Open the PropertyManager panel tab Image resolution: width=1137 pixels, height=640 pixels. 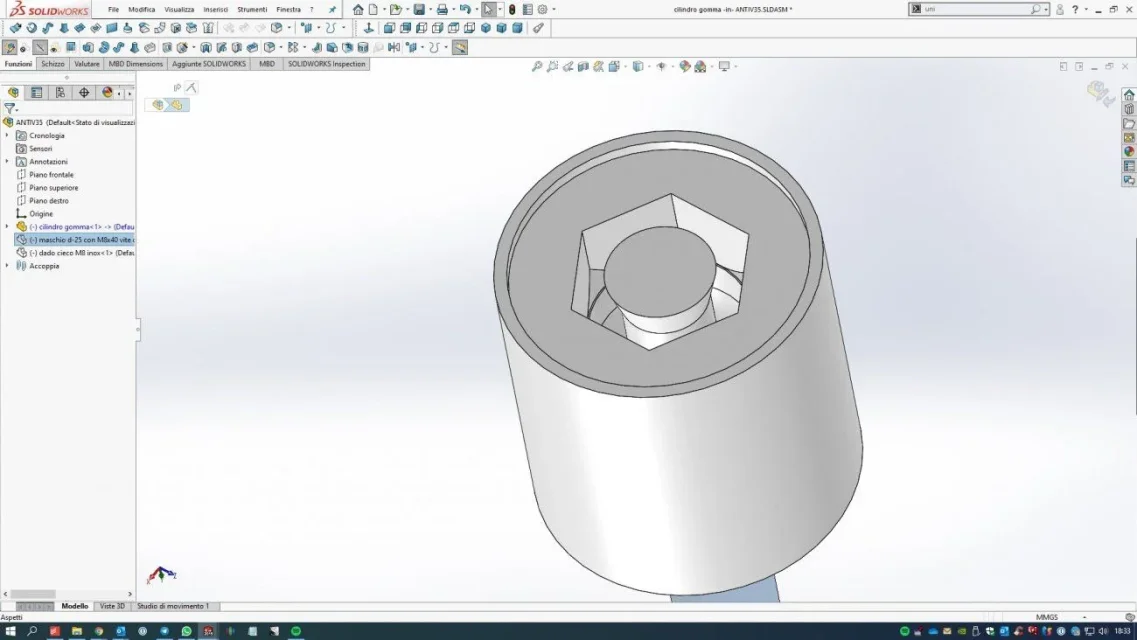36,93
